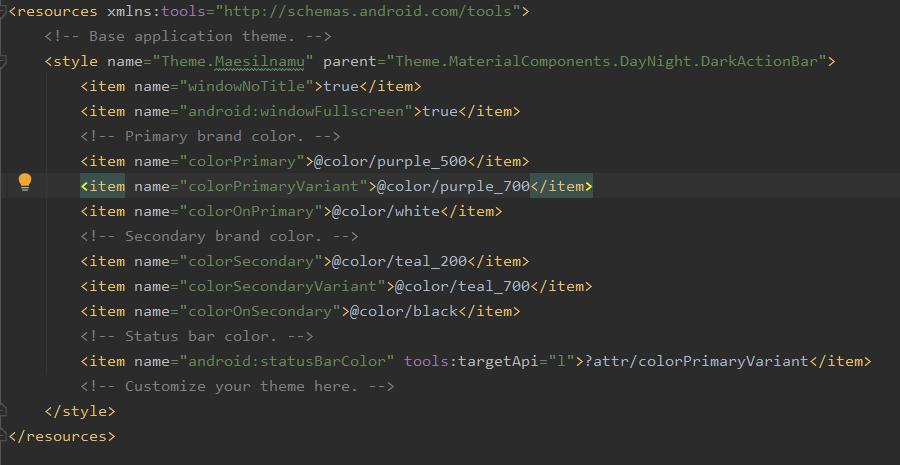The width and height of the screenshot is (900, 465).
Task: Click the @color/teal_700 reference
Action: pos(462,286)
